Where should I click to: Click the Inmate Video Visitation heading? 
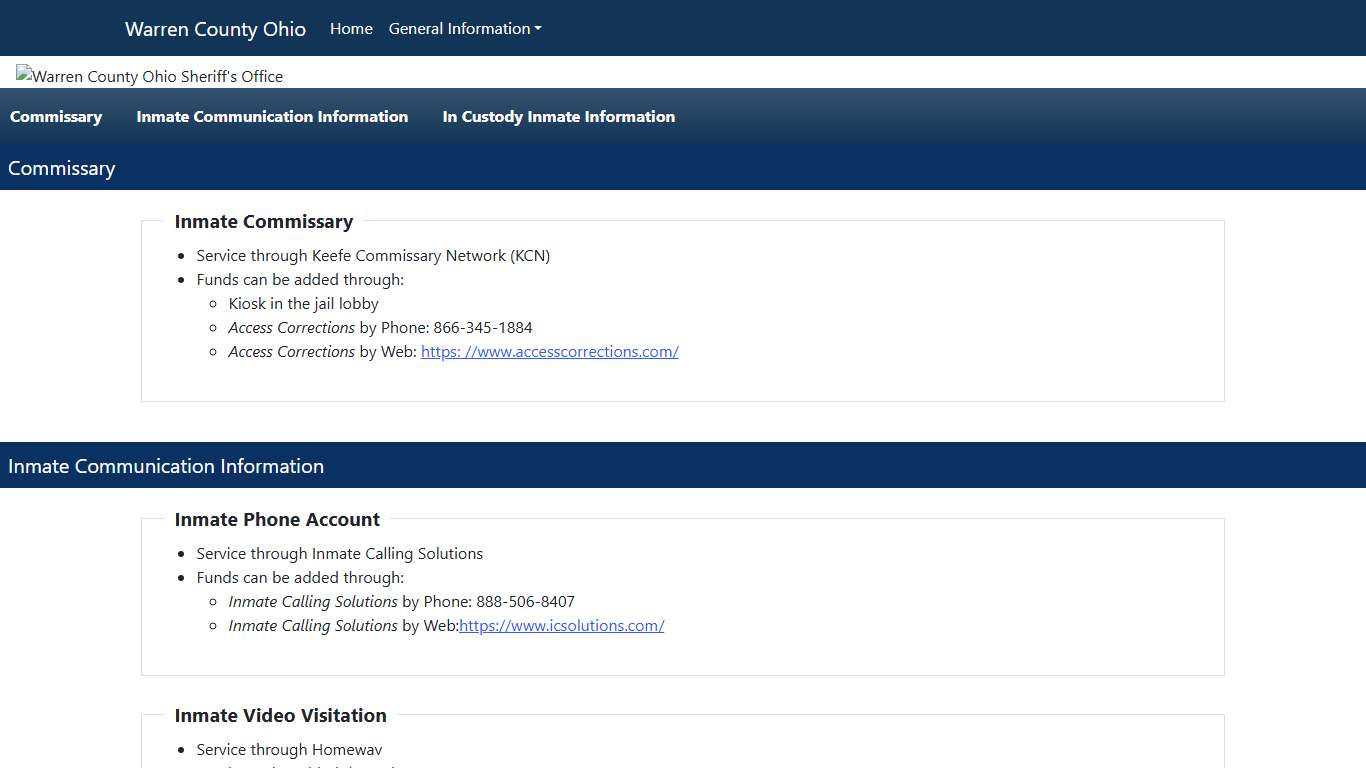click(x=280, y=716)
